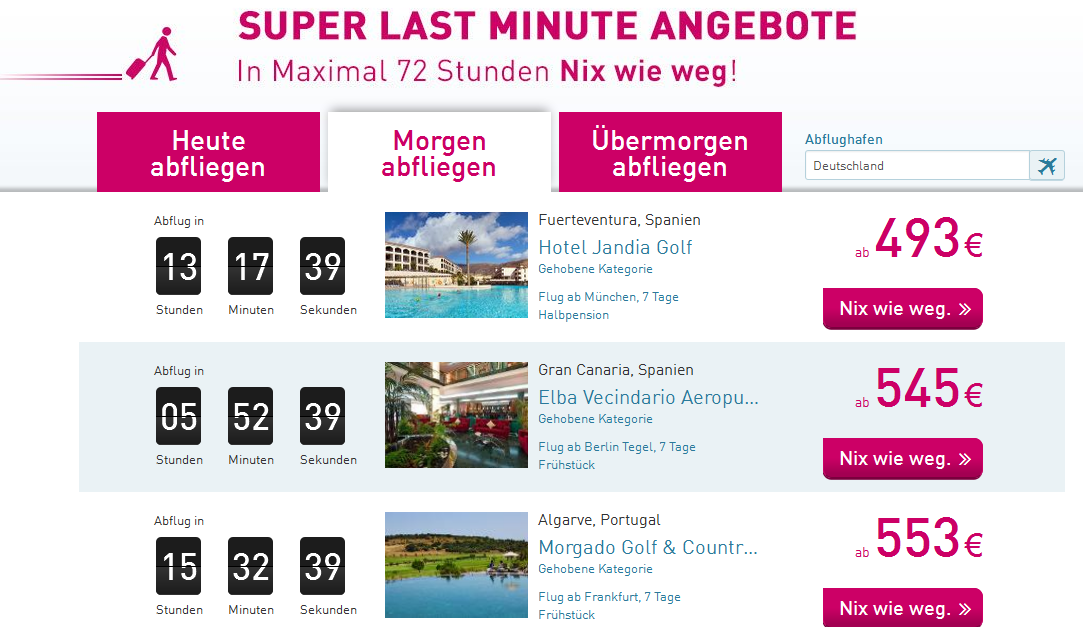The height and width of the screenshot is (627, 1085).
Task: Click the traveler with suitcase logo icon
Action: (152, 56)
